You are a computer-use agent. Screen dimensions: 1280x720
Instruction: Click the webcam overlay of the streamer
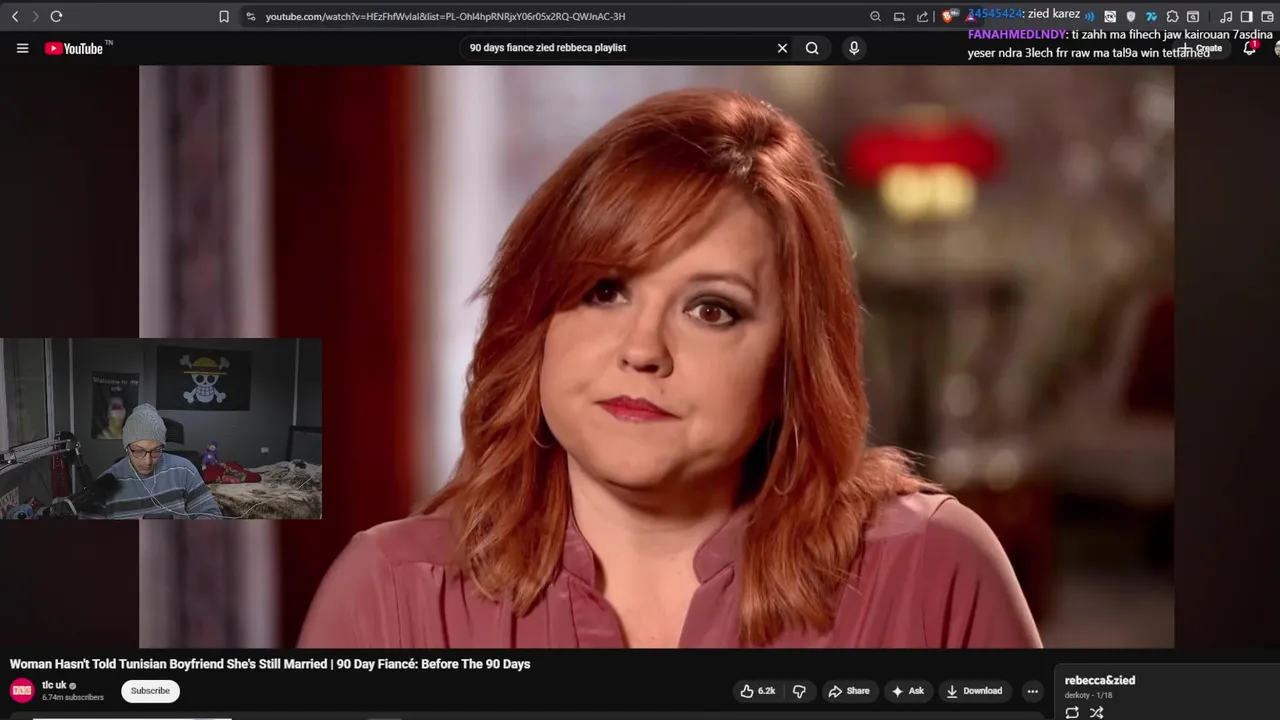(x=161, y=429)
